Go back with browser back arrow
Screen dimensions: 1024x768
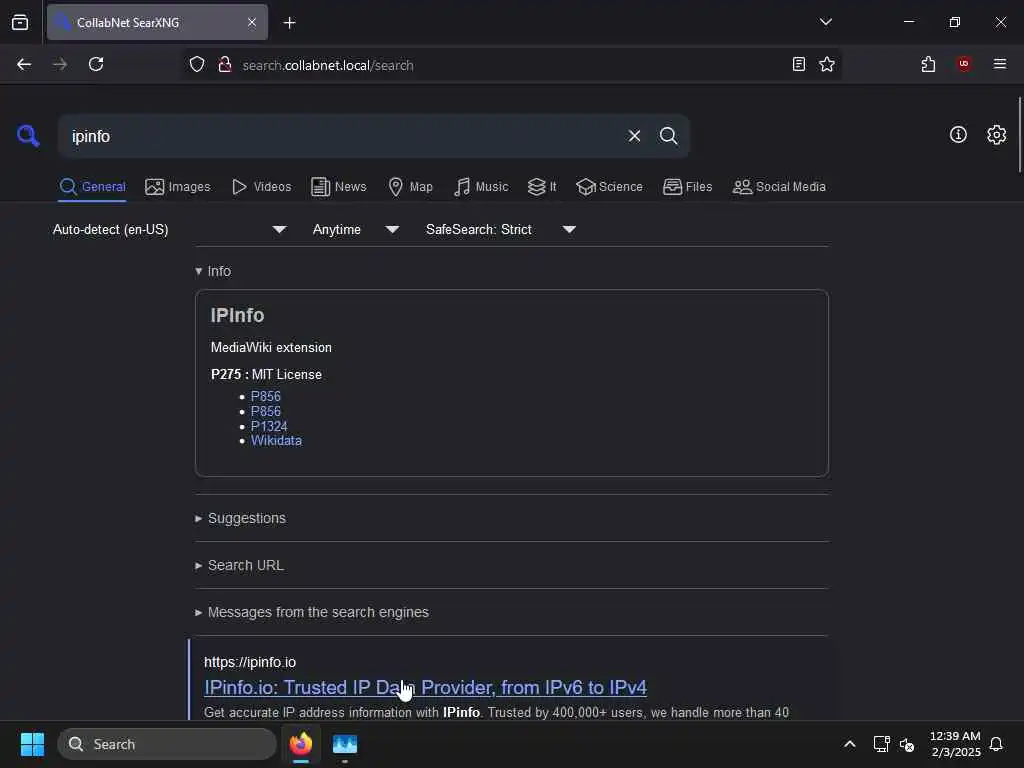point(24,64)
